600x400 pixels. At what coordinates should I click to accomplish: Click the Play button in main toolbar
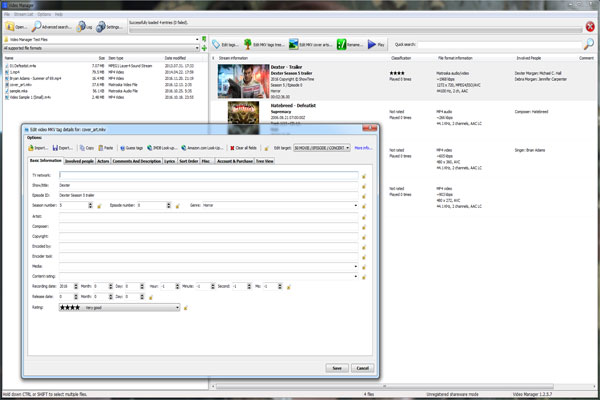pos(375,44)
